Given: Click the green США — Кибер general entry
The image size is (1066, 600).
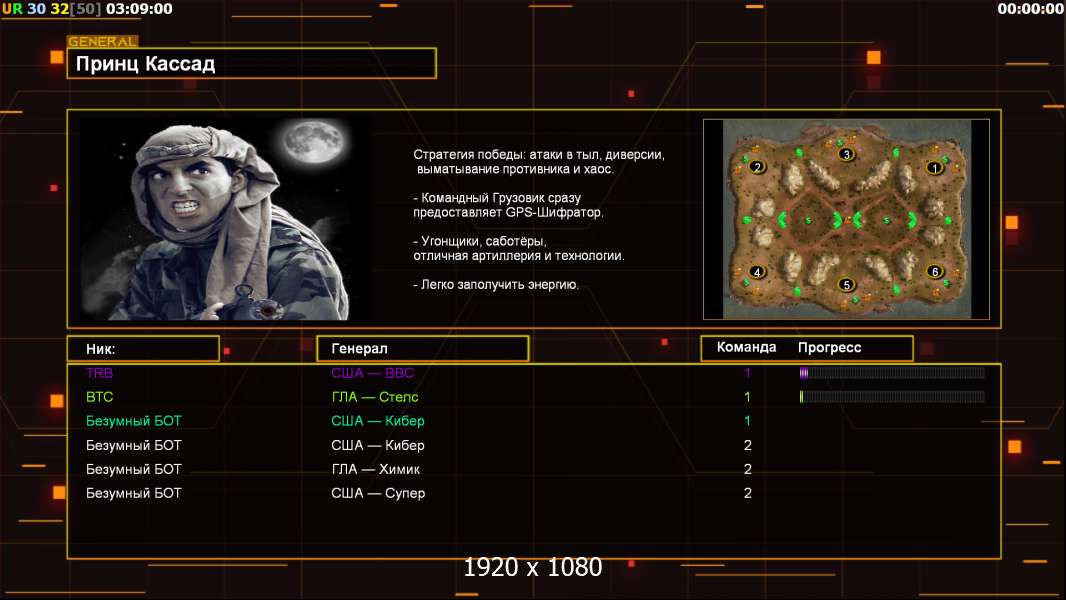Looking at the screenshot, I should 378,421.
